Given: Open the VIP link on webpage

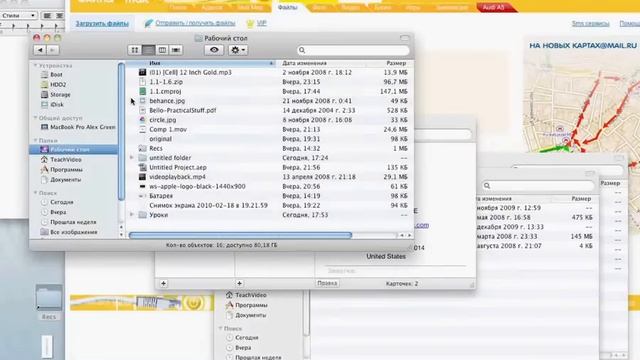Looking at the screenshot, I should (x=261, y=23).
